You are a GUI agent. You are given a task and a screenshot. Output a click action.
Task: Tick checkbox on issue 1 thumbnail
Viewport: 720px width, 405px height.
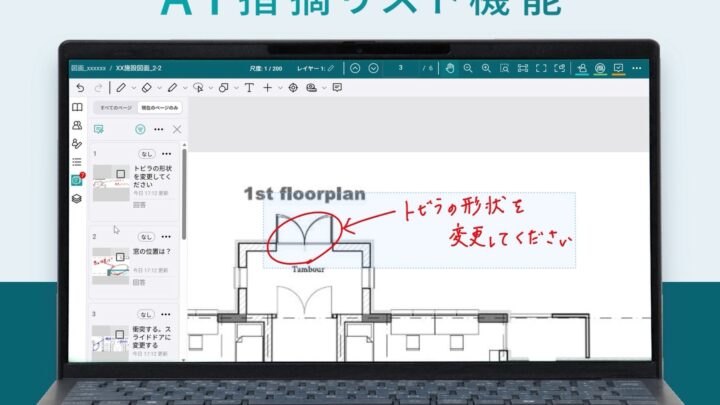(x=120, y=174)
